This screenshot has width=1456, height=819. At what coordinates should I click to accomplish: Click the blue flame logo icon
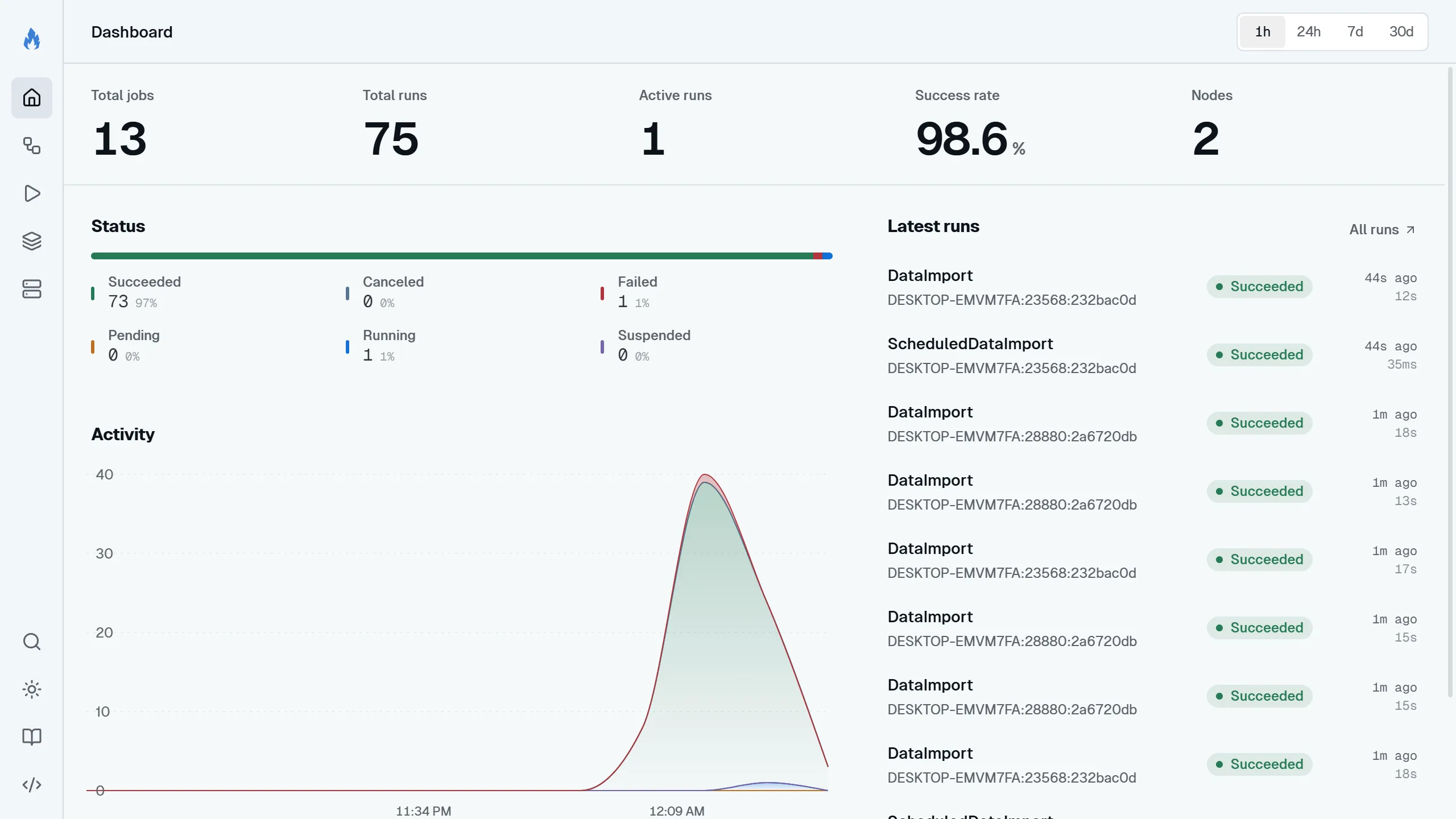(32, 39)
